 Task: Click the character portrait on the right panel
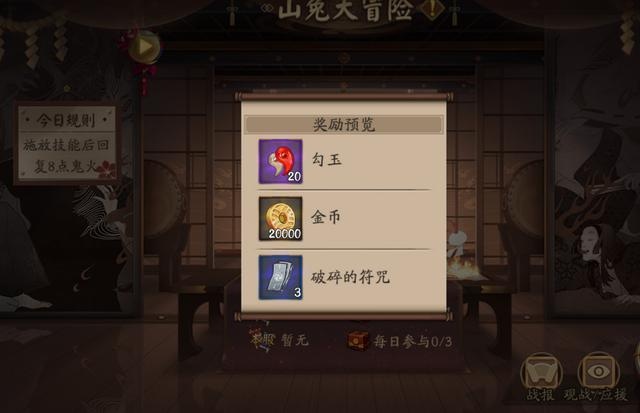(592, 245)
